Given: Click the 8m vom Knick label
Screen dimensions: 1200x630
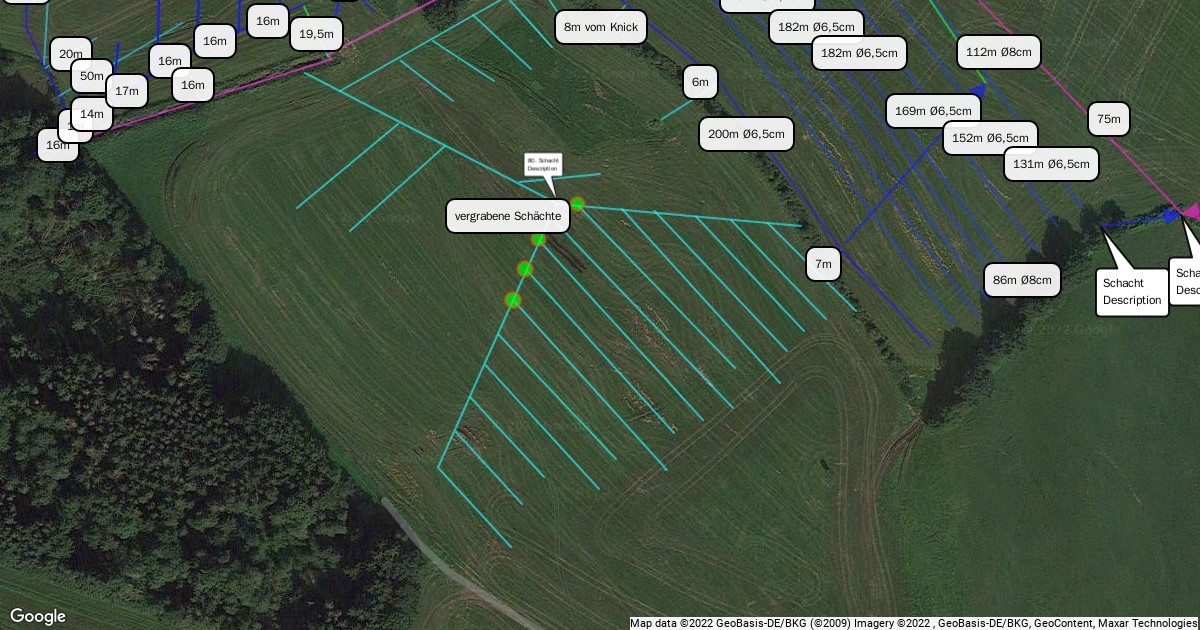Looking at the screenshot, I should (x=601, y=26).
